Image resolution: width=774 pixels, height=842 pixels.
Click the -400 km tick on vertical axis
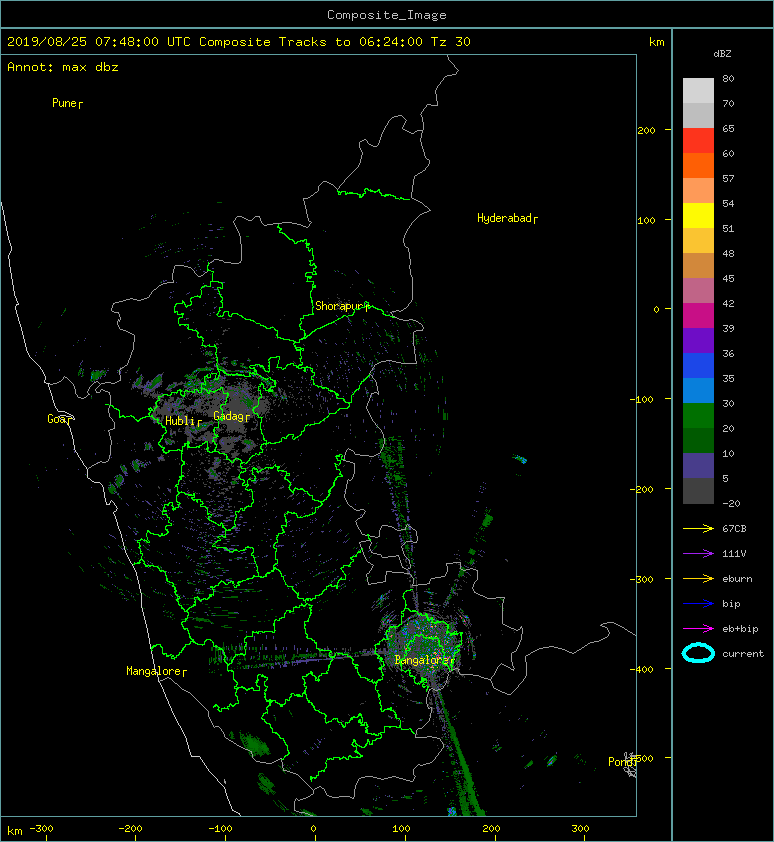tap(642, 669)
